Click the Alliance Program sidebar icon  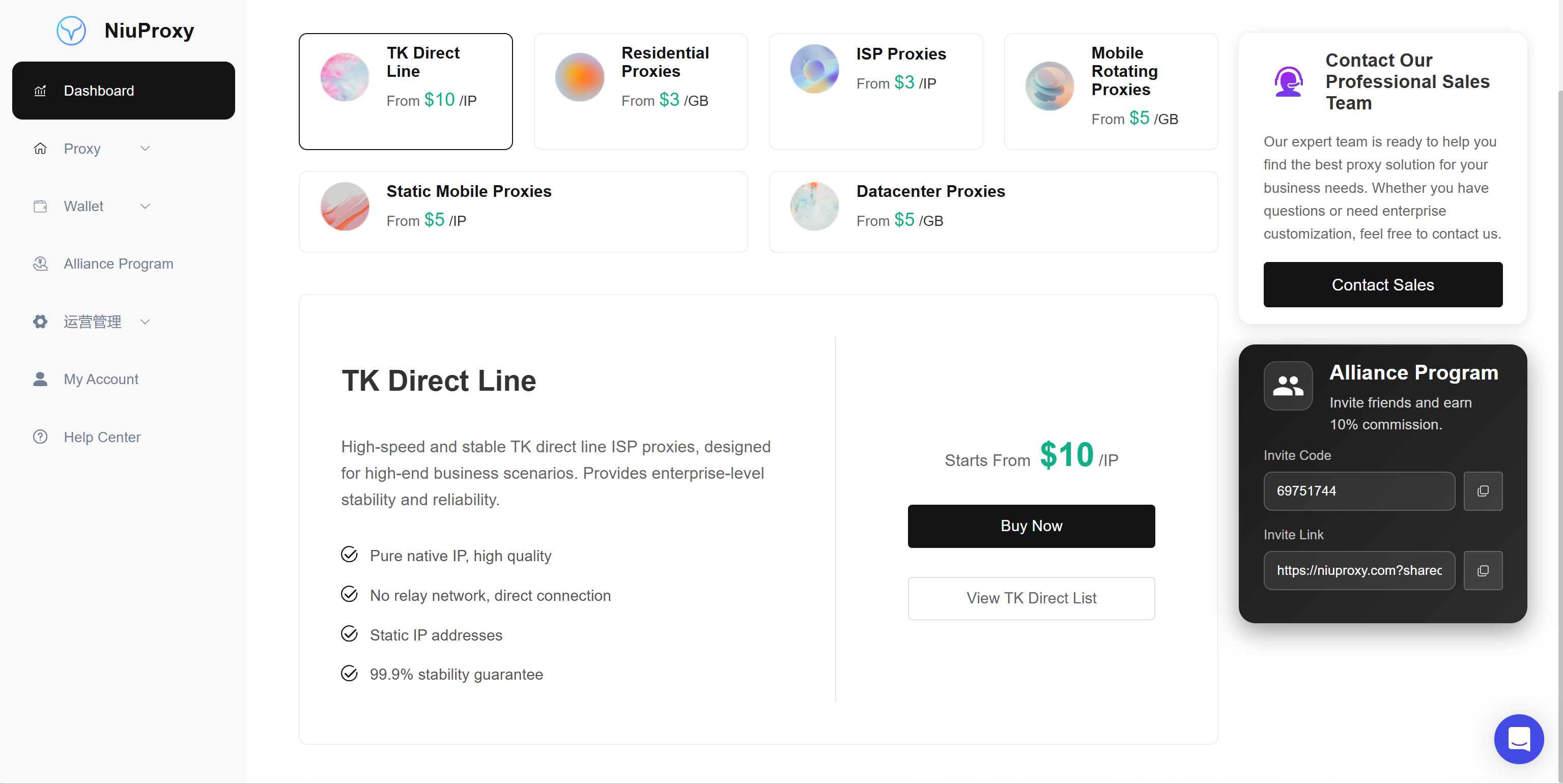40,264
